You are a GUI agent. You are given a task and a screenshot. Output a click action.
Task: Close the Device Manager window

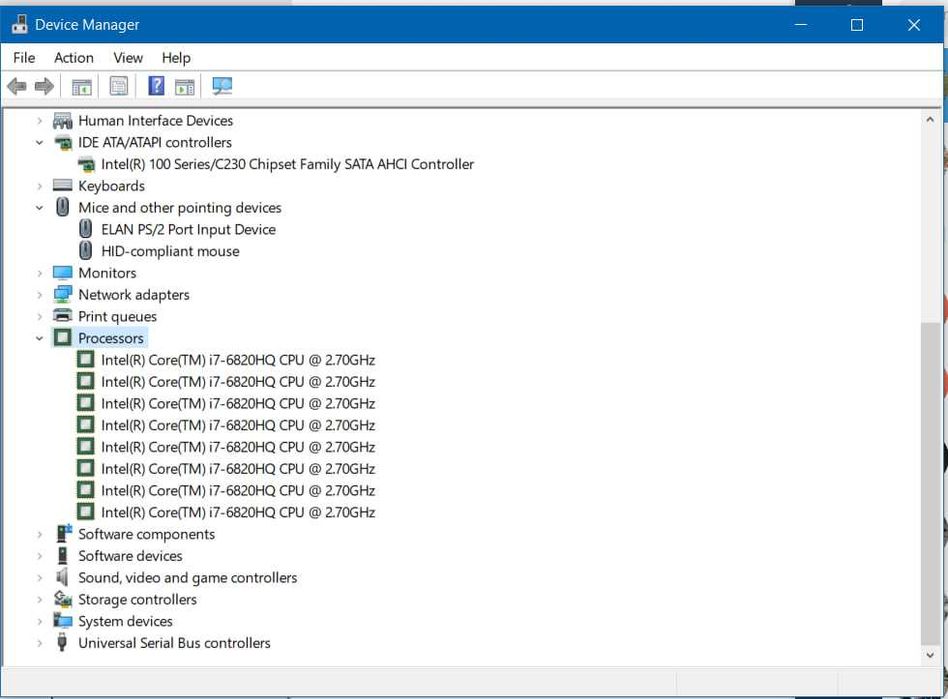click(x=914, y=25)
